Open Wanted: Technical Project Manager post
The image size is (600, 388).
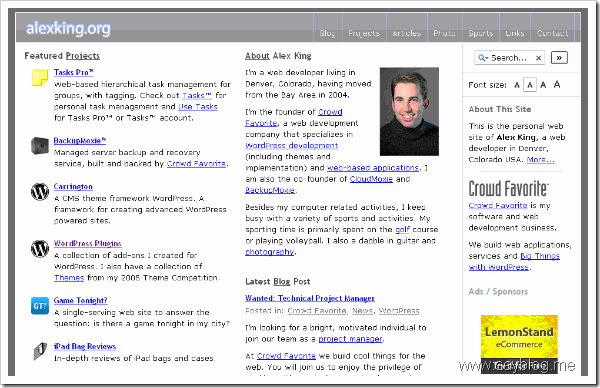(310, 298)
